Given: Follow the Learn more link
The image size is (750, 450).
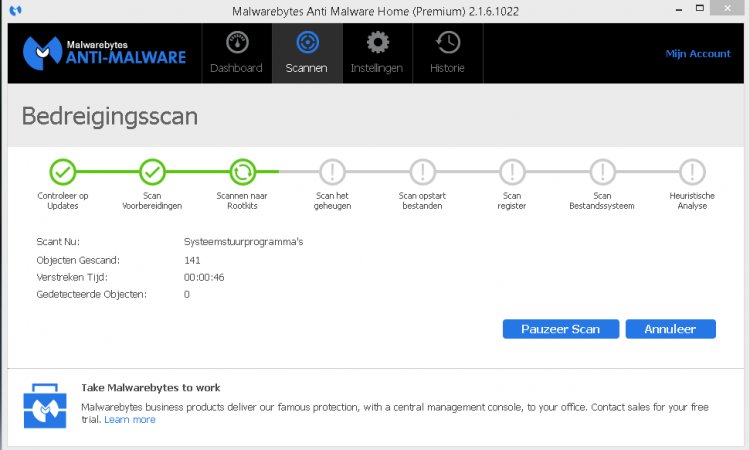Looking at the screenshot, I should [x=130, y=419].
